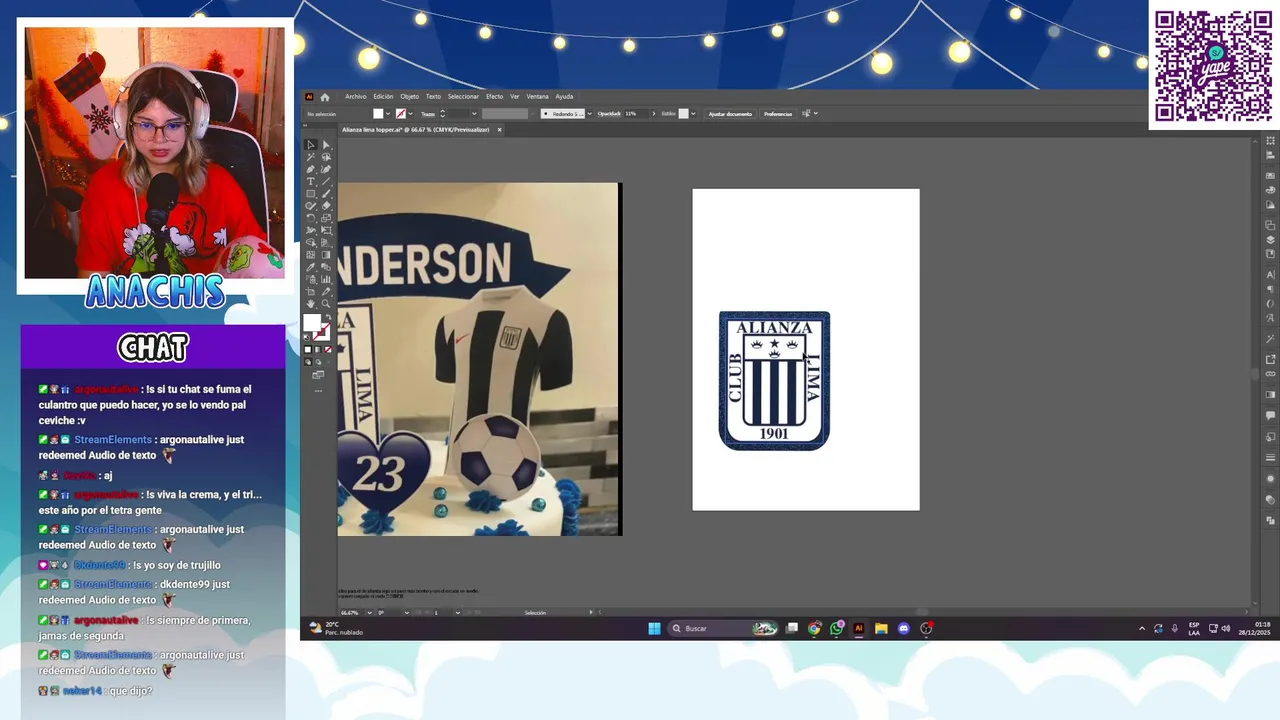
Task: Expand stroke weight dropdown
Action: click(x=474, y=113)
